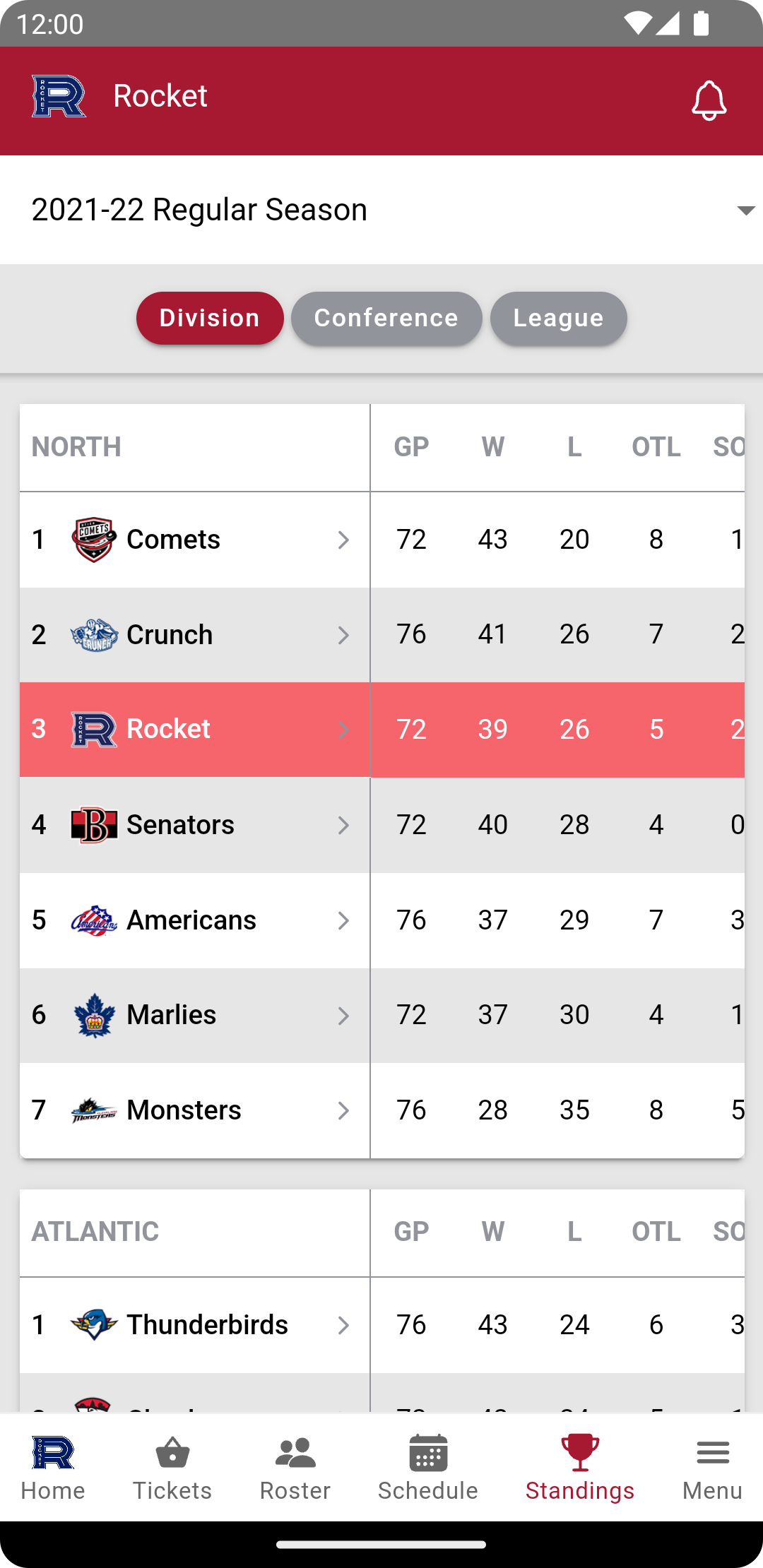Viewport: 763px width, 1568px height.
Task: Switch standings to League view
Action: pos(559,319)
